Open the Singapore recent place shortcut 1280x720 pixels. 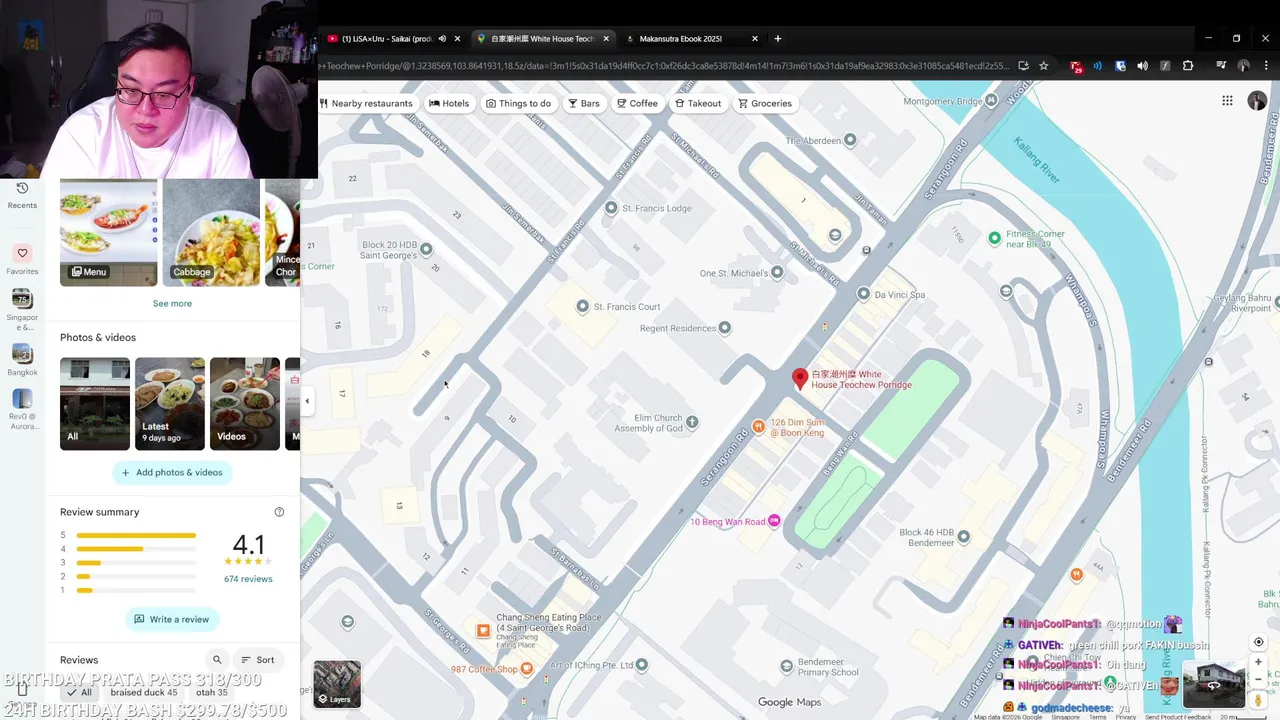(22, 309)
